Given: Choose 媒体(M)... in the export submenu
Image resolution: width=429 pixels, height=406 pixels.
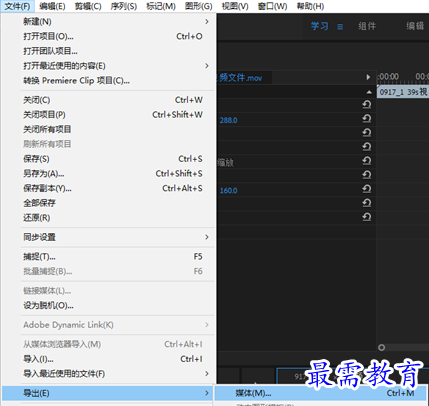Looking at the screenshot, I should [321, 393].
